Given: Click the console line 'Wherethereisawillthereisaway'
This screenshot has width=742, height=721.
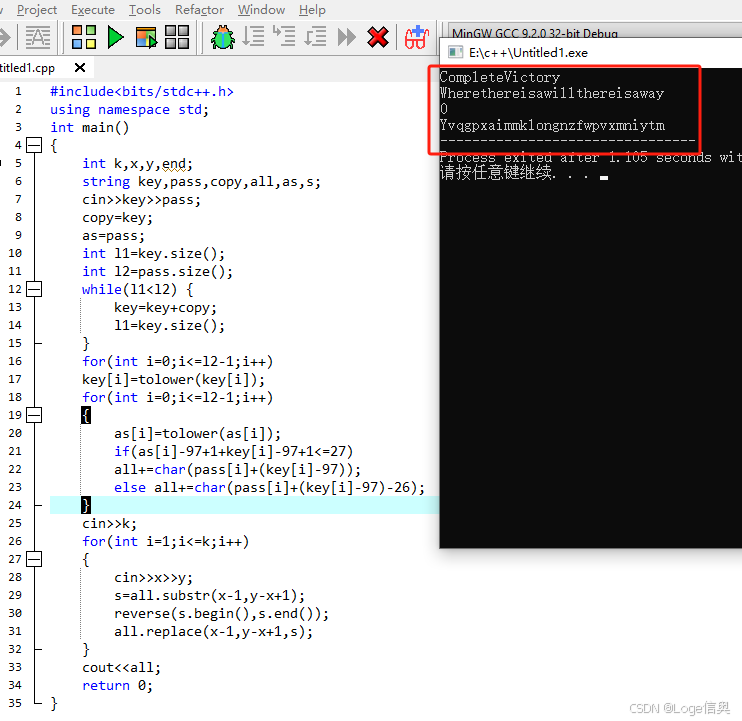Looking at the screenshot, I should pos(552,93).
